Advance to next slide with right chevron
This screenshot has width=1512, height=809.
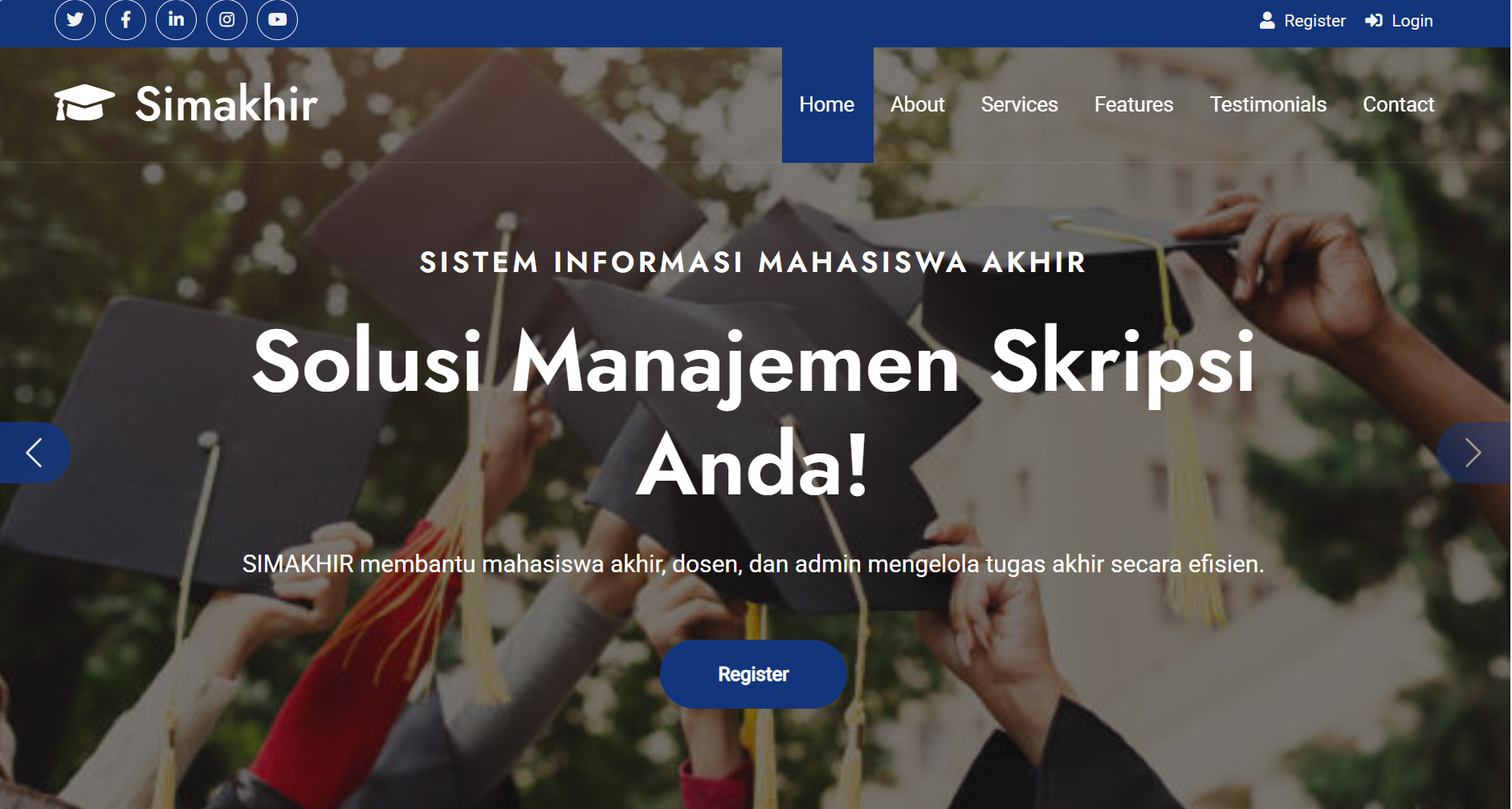1473,453
